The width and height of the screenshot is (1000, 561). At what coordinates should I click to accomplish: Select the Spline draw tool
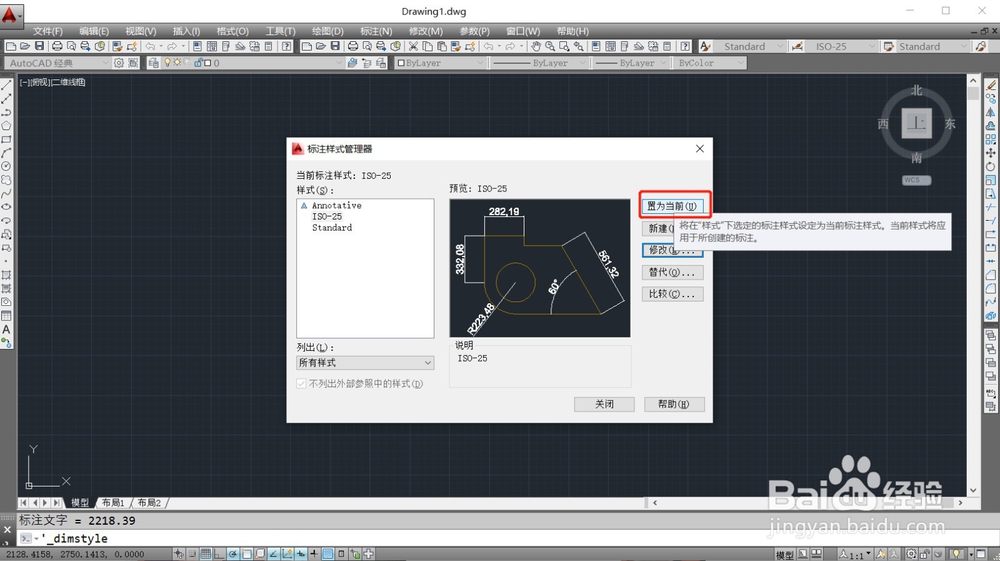[6, 194]
